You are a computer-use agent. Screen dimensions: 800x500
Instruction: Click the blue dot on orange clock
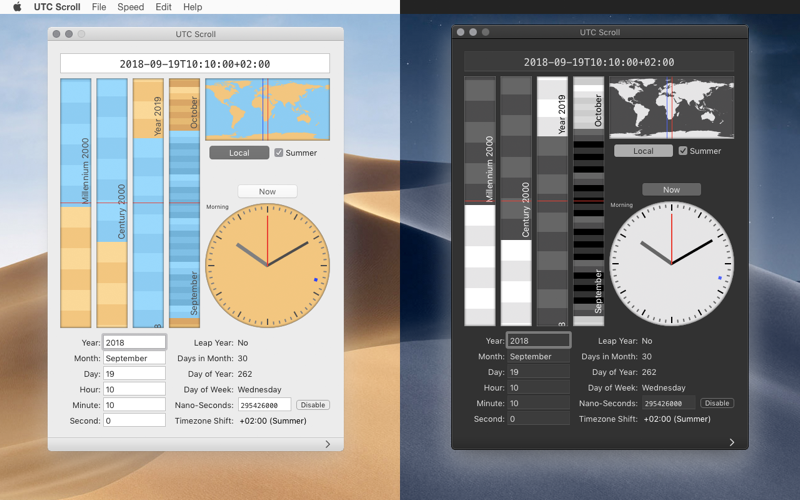click(315, 280)
